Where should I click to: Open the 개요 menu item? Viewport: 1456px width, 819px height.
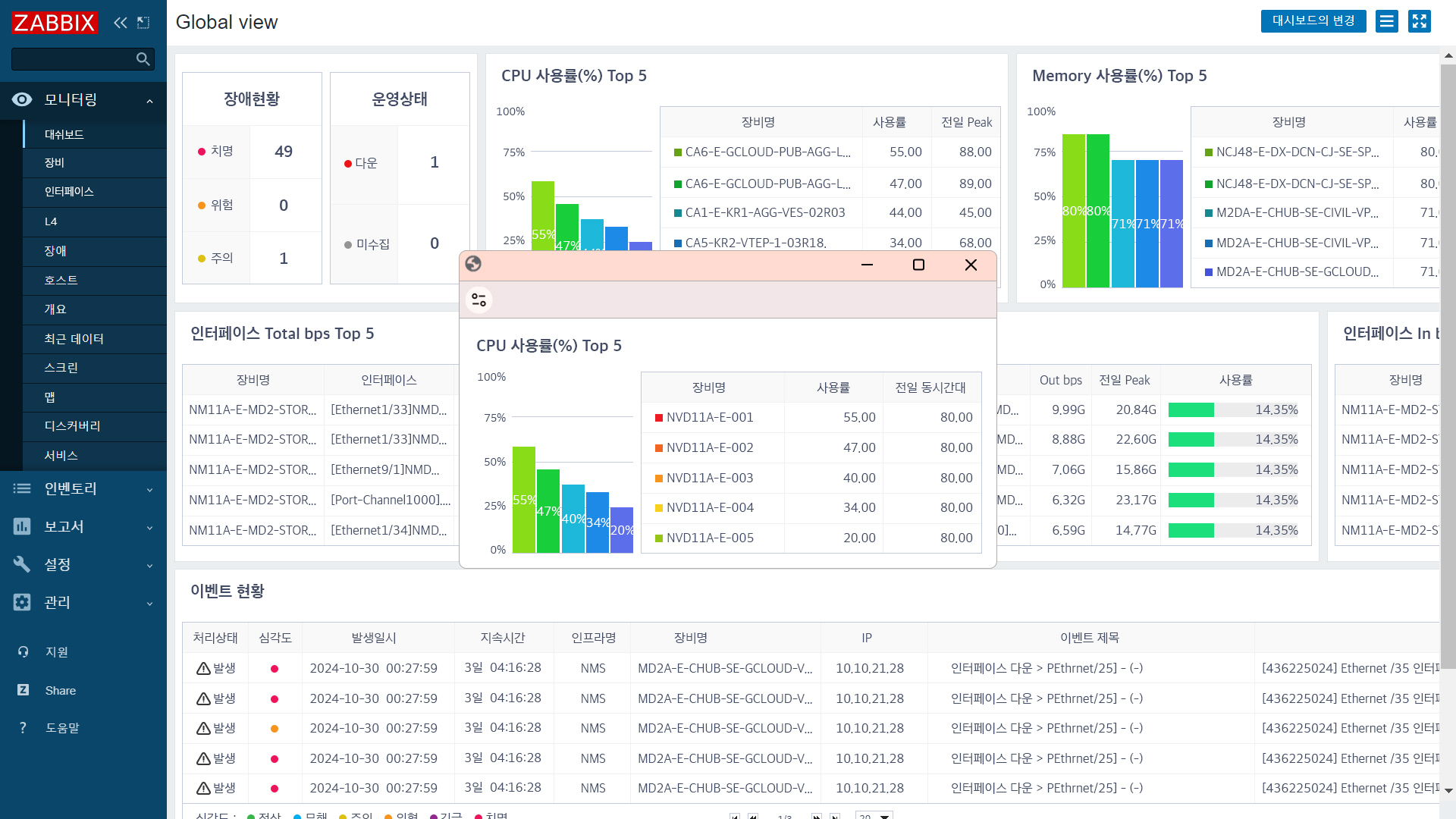pos(95,309)
